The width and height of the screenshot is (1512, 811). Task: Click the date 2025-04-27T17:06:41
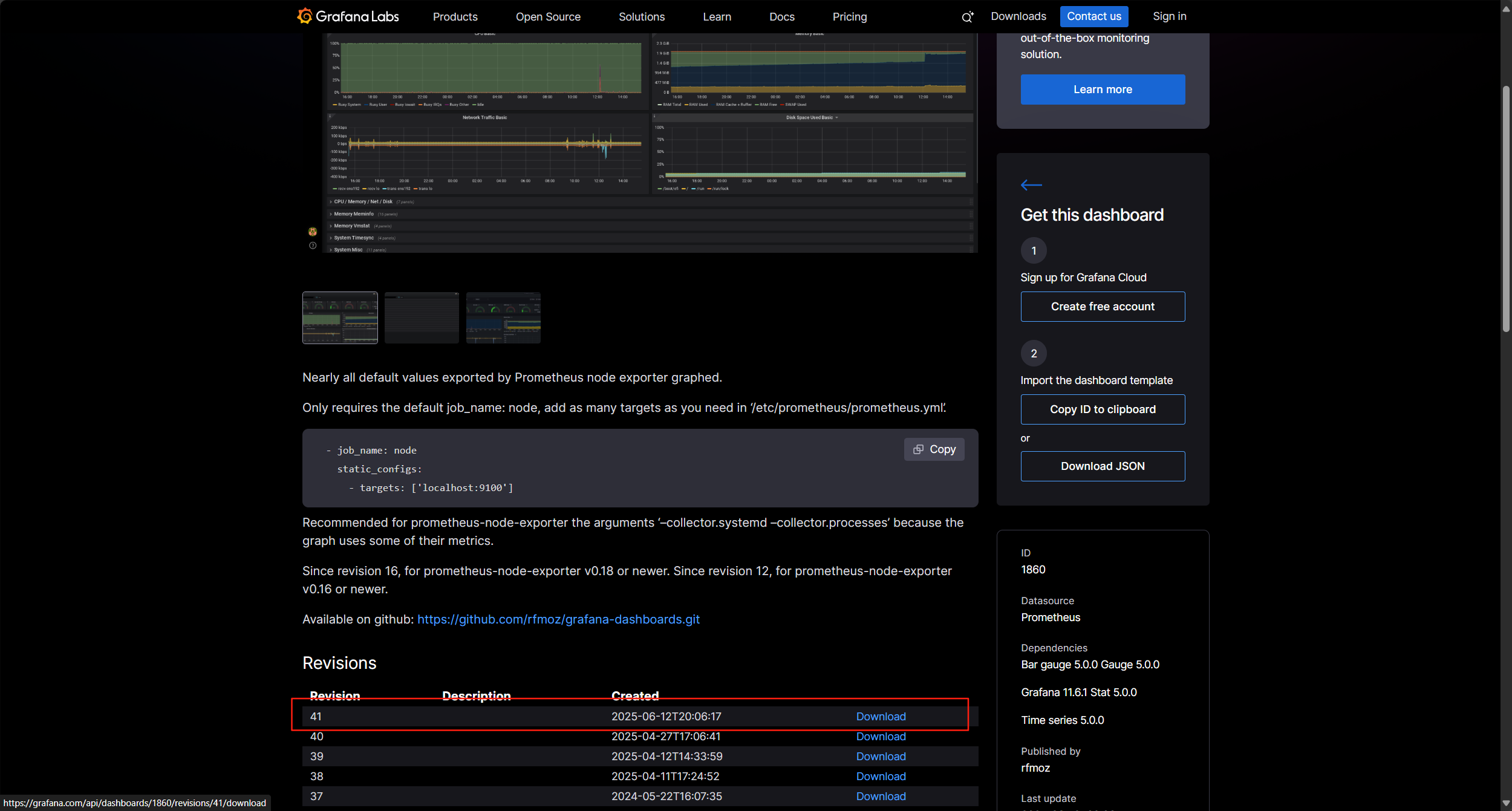(666, 737)
